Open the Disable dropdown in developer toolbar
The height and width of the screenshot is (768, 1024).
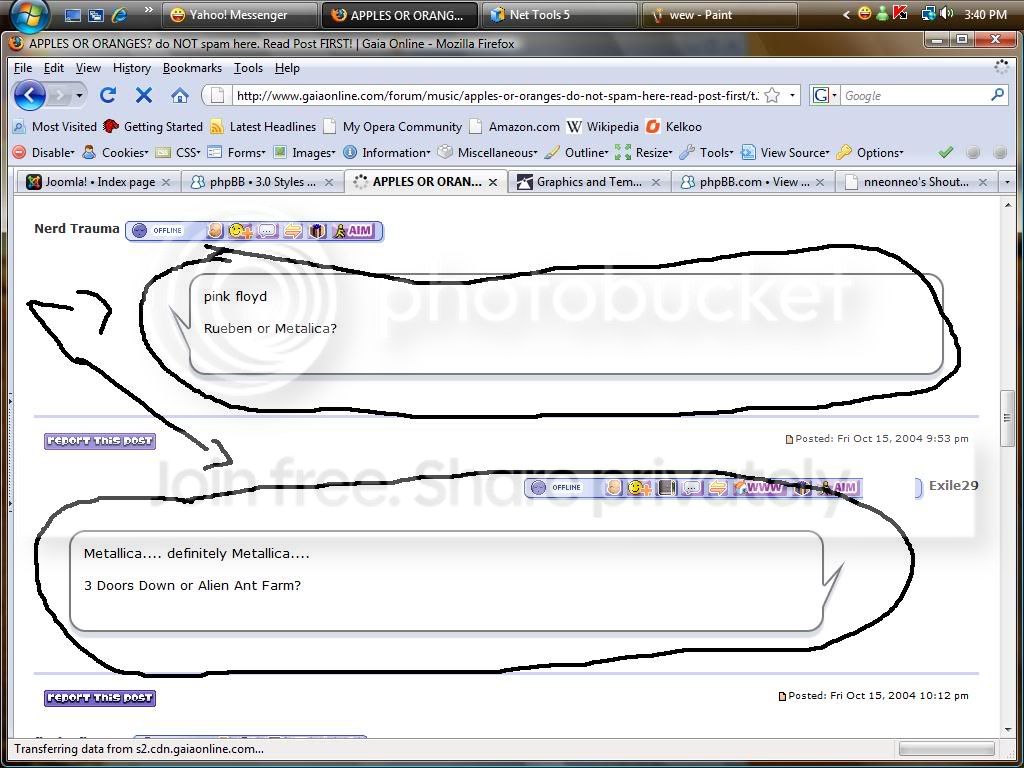pos(44,153)
